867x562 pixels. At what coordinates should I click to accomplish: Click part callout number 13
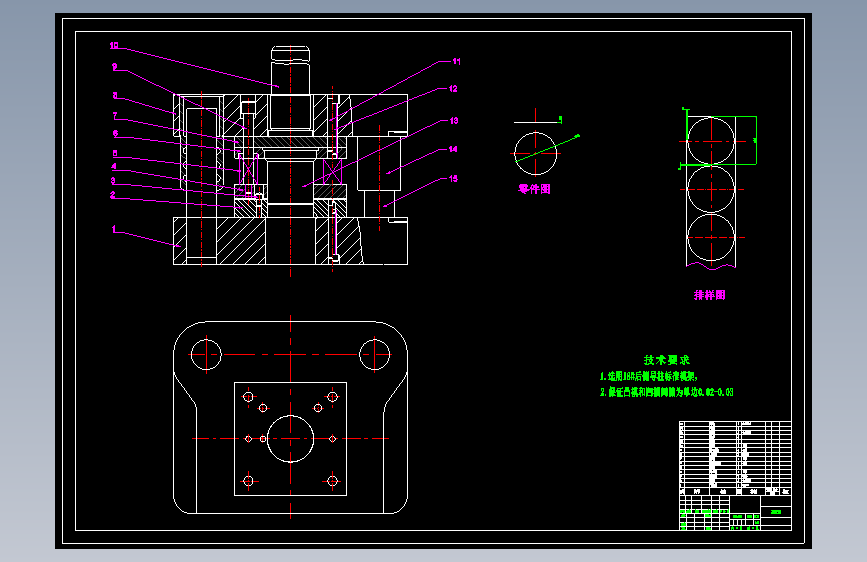(453, 121)
